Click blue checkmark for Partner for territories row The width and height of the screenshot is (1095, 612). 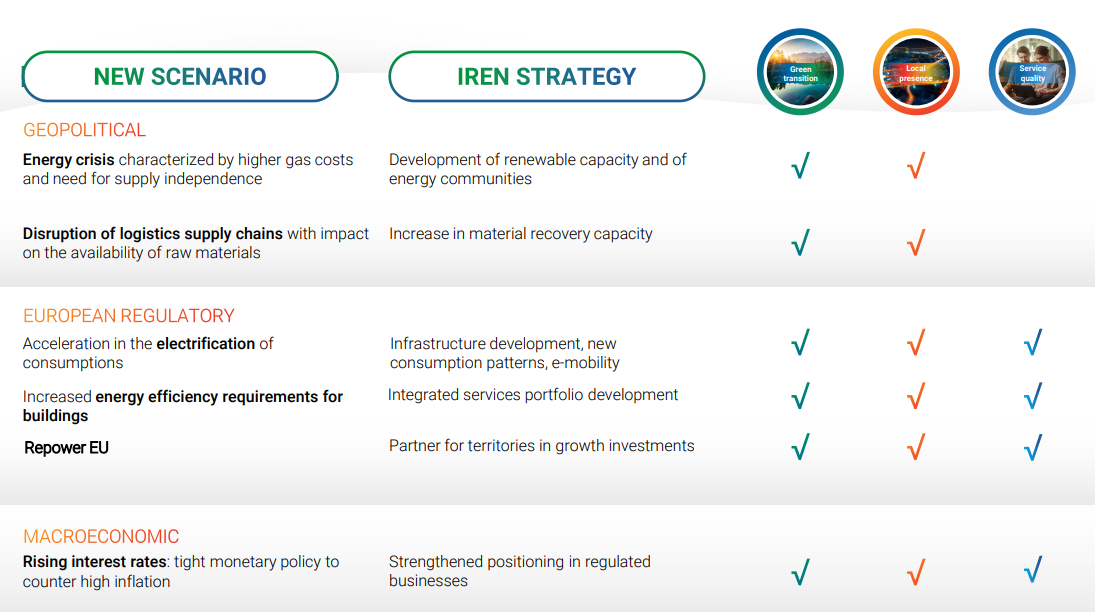tap(1033, 447)
